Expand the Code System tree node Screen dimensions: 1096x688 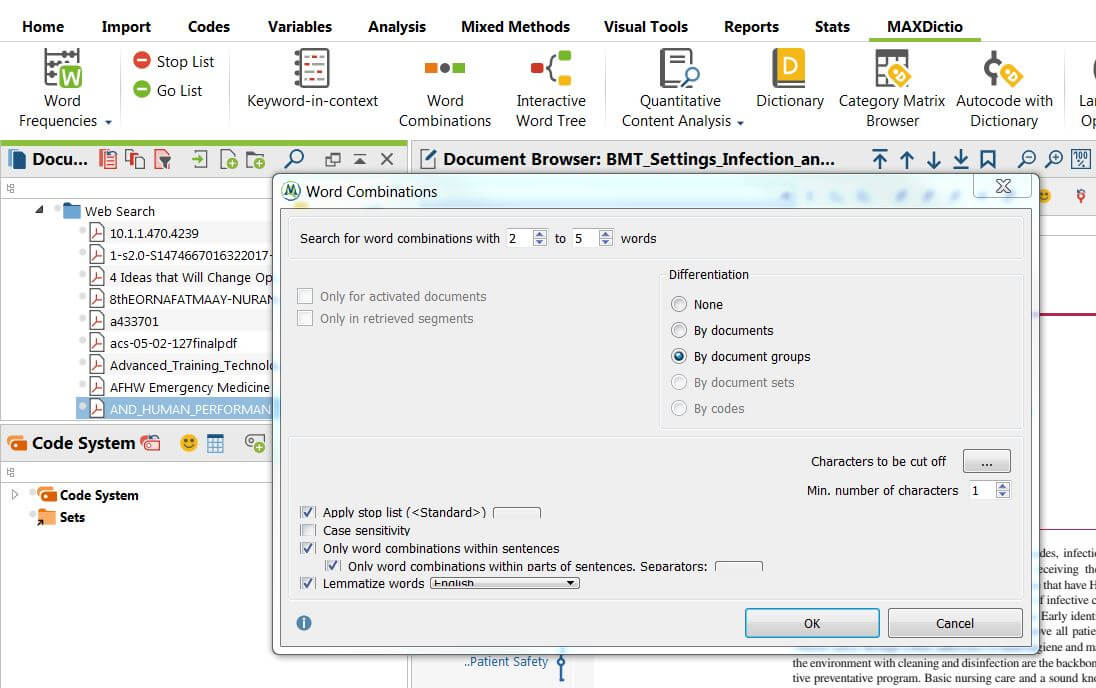(15, 494)
